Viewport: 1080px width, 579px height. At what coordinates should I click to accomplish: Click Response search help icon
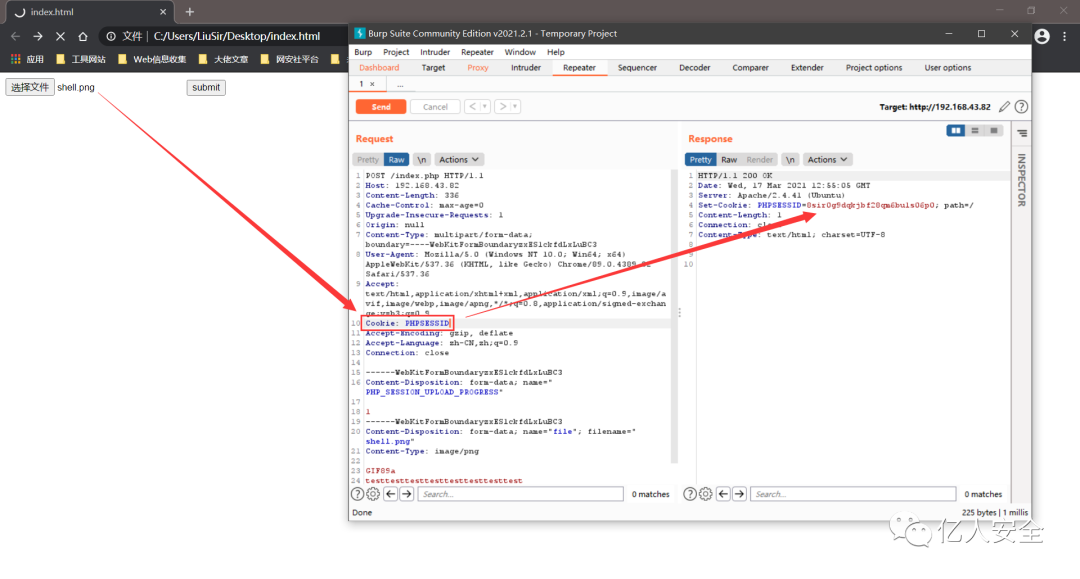point(689,494)
